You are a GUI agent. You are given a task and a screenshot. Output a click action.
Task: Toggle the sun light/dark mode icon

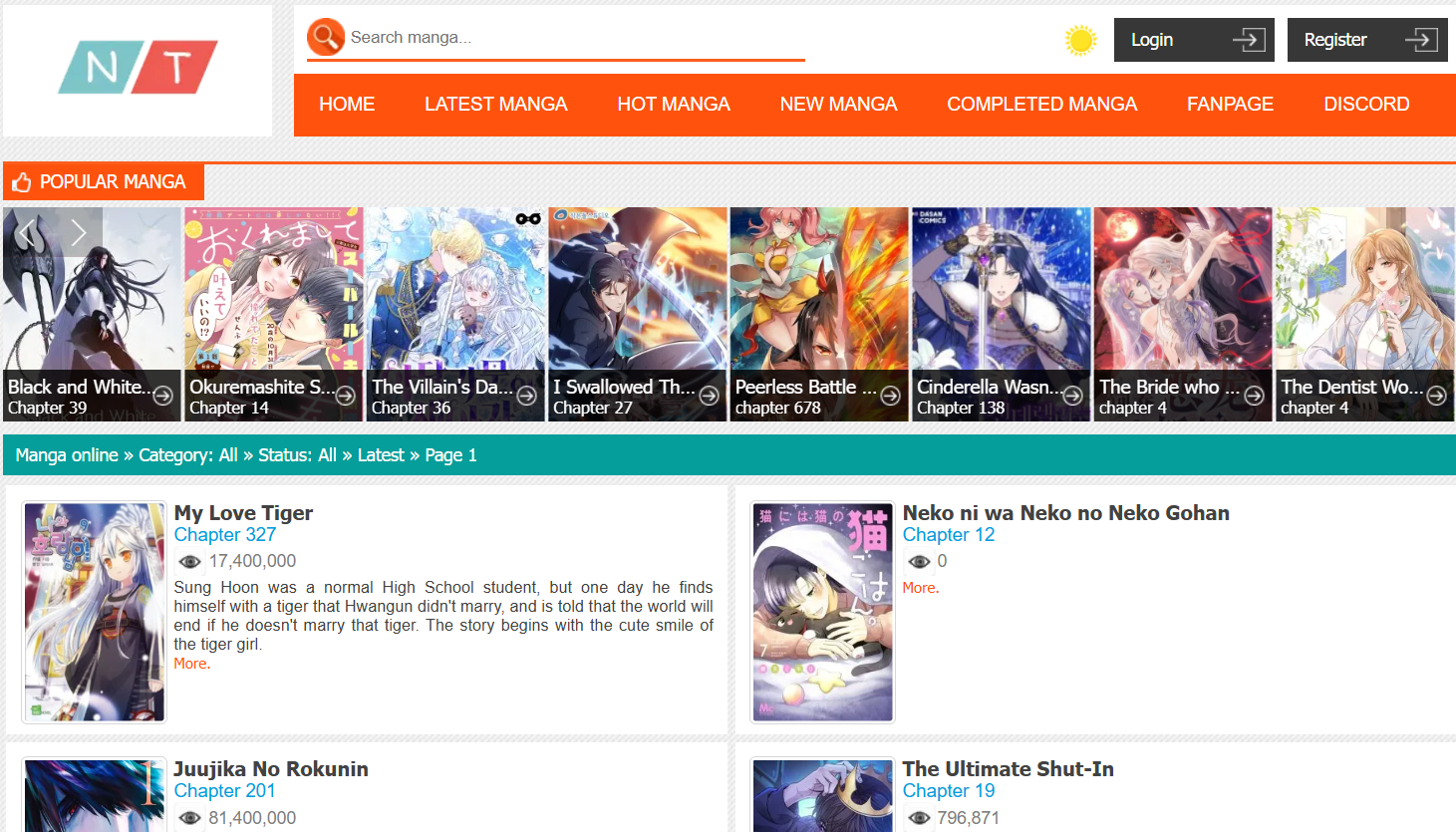(1080, 40)
